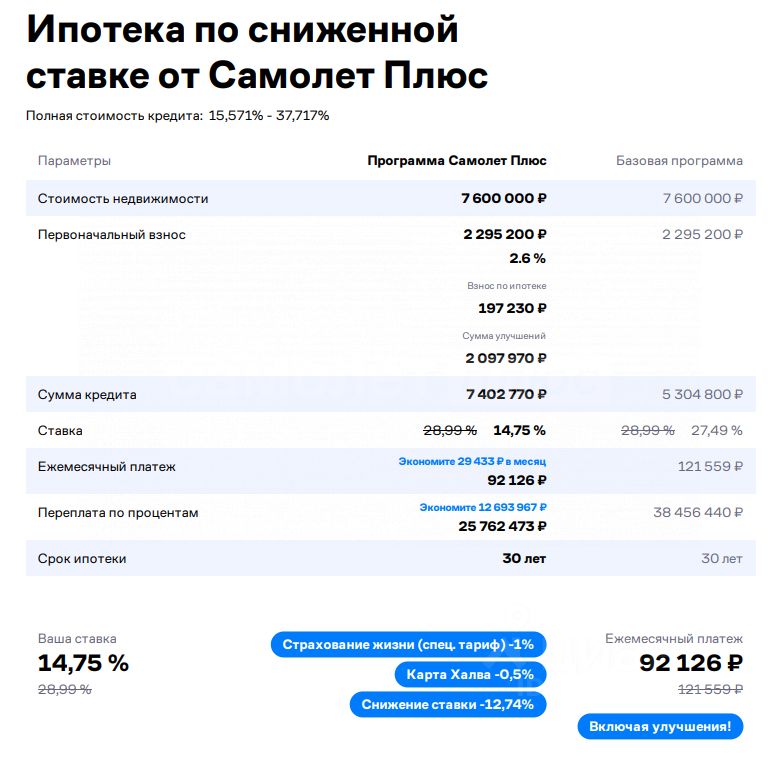The image size is (779, 761).
Task: Click the full loan cost percentage line
Action: pos(177,116)
